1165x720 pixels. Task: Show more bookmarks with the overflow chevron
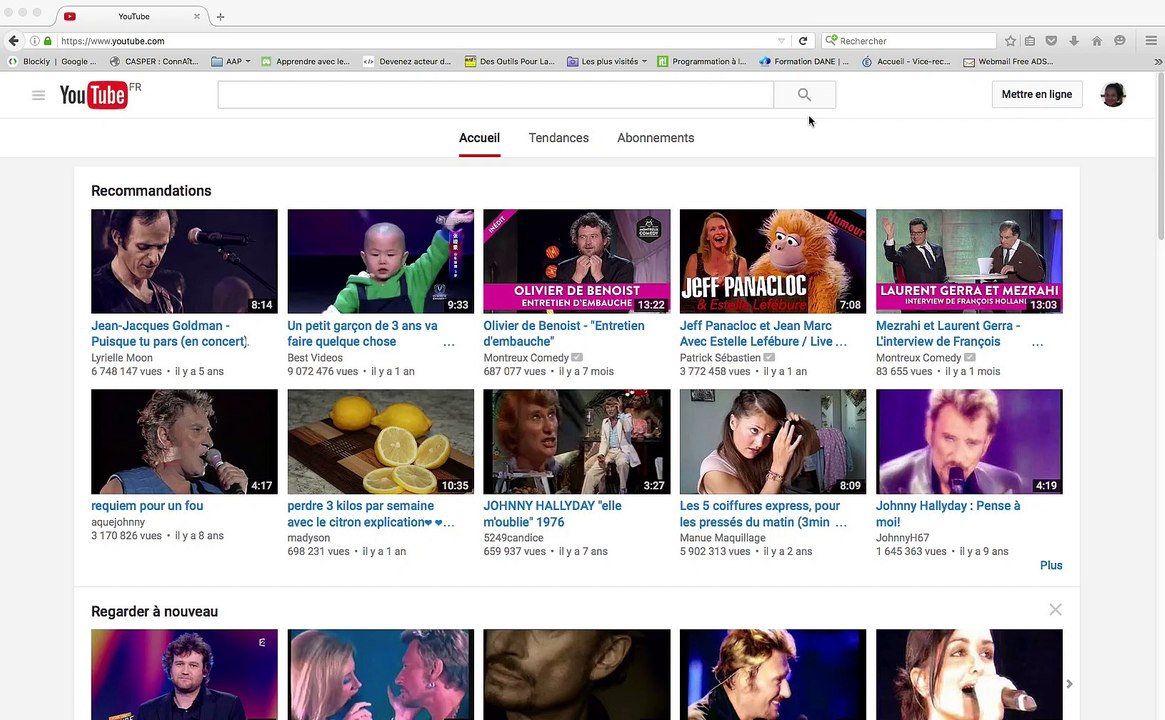[1158, 62]
